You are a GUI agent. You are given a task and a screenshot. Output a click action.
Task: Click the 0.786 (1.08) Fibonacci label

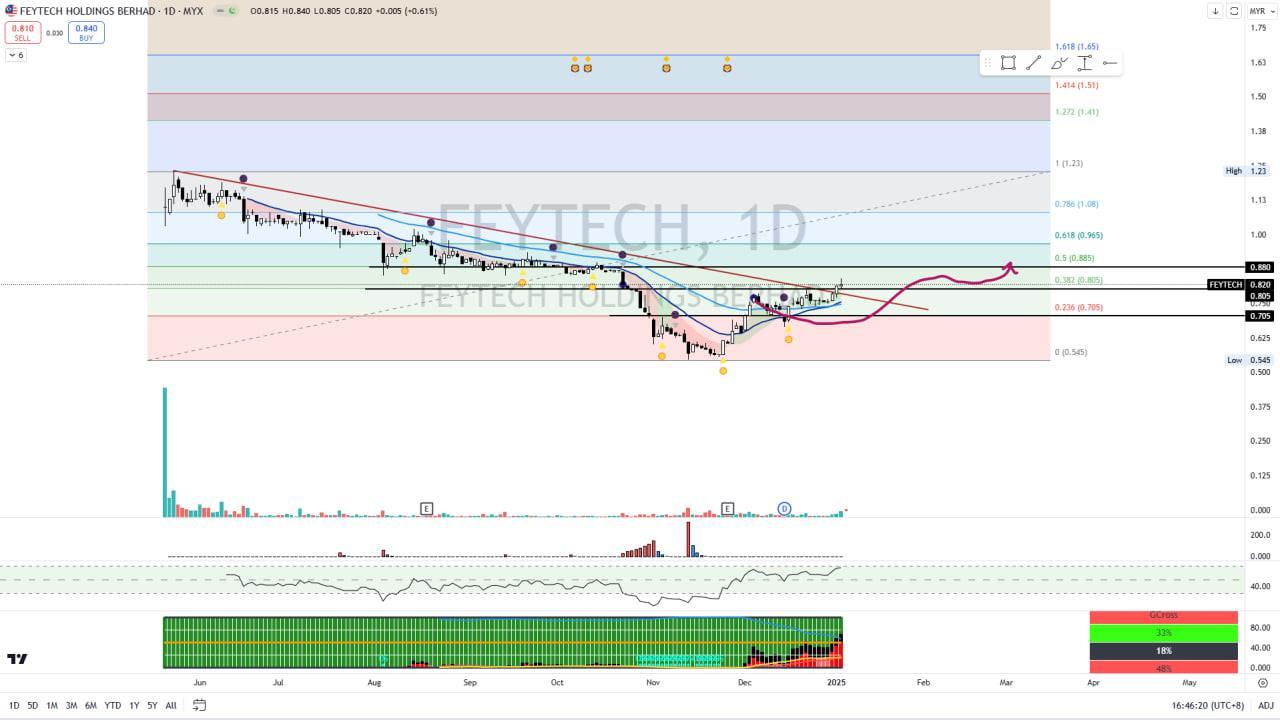pos(1076,204)
